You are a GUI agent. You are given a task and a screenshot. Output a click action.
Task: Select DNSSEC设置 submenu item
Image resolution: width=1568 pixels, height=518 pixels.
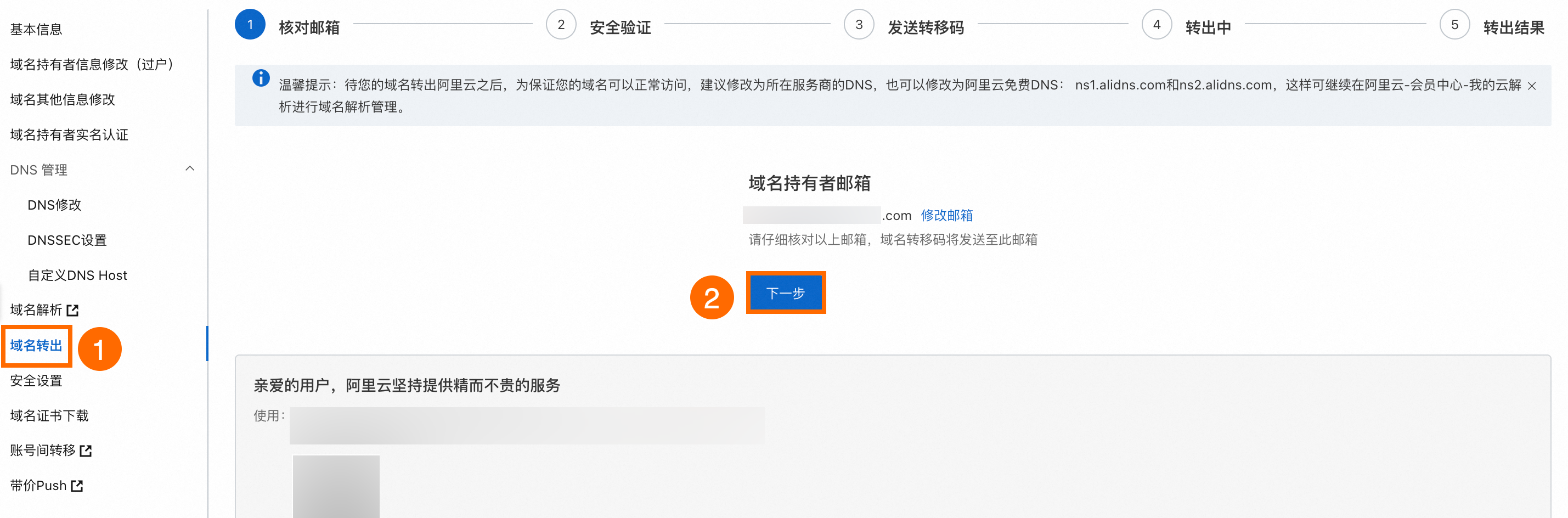click(x=67, y=240)
